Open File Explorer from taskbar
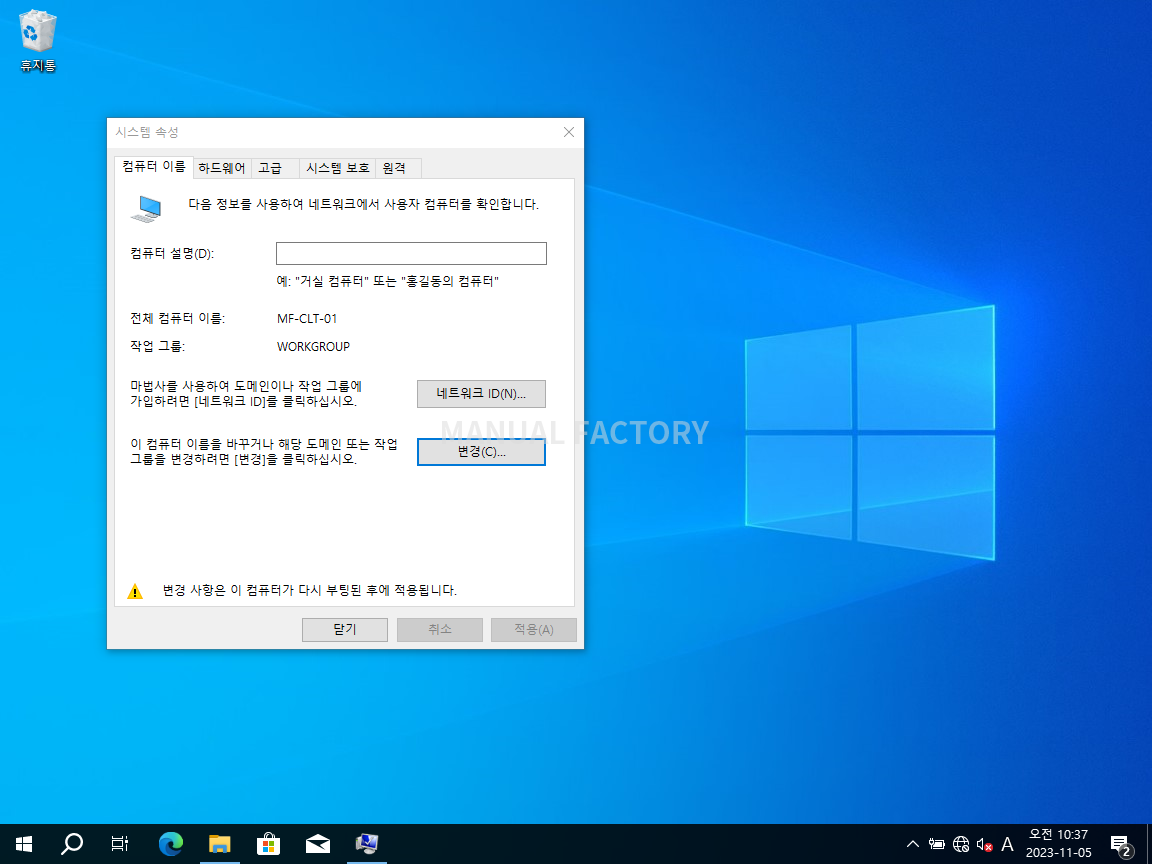1152x864 pixels. [x=220, y=844]
